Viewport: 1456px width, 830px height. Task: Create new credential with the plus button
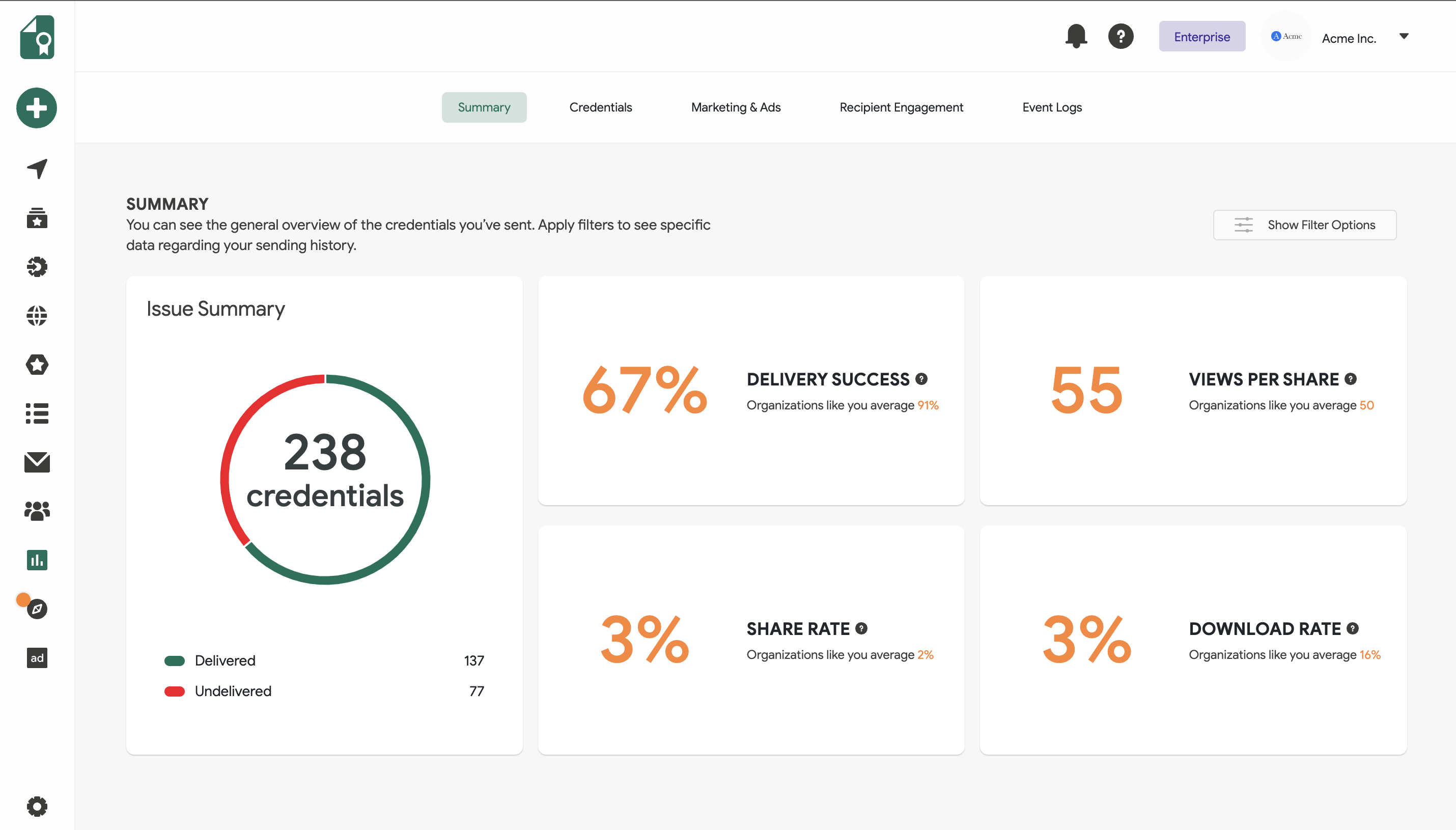[37, 108]
